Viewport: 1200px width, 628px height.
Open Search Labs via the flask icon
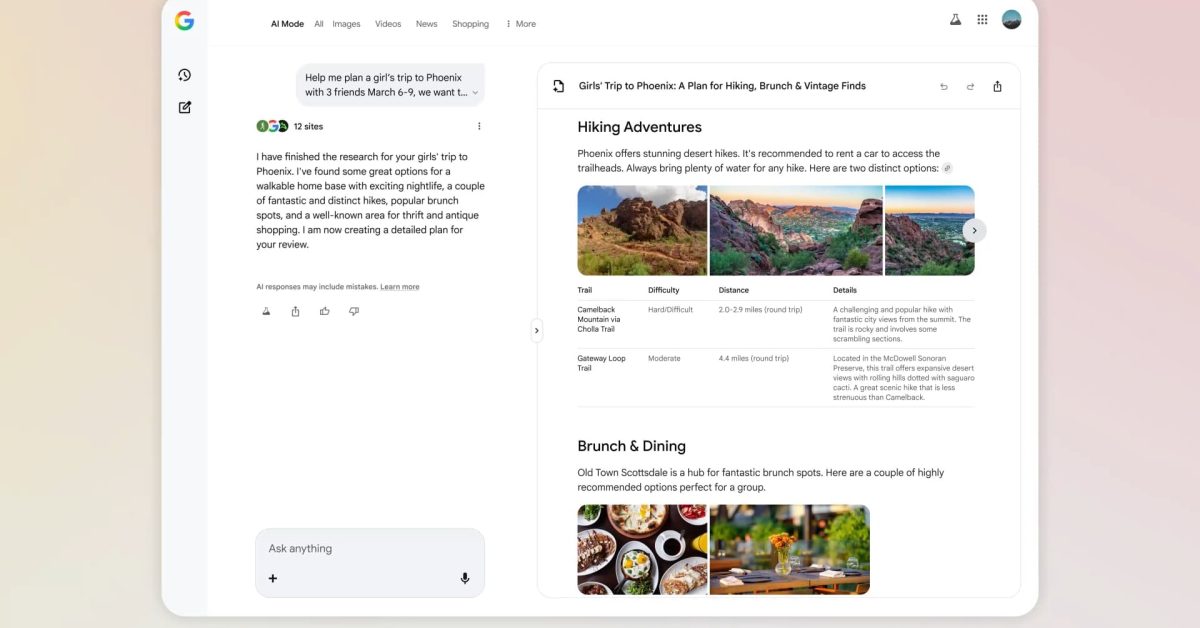(955, 19)
